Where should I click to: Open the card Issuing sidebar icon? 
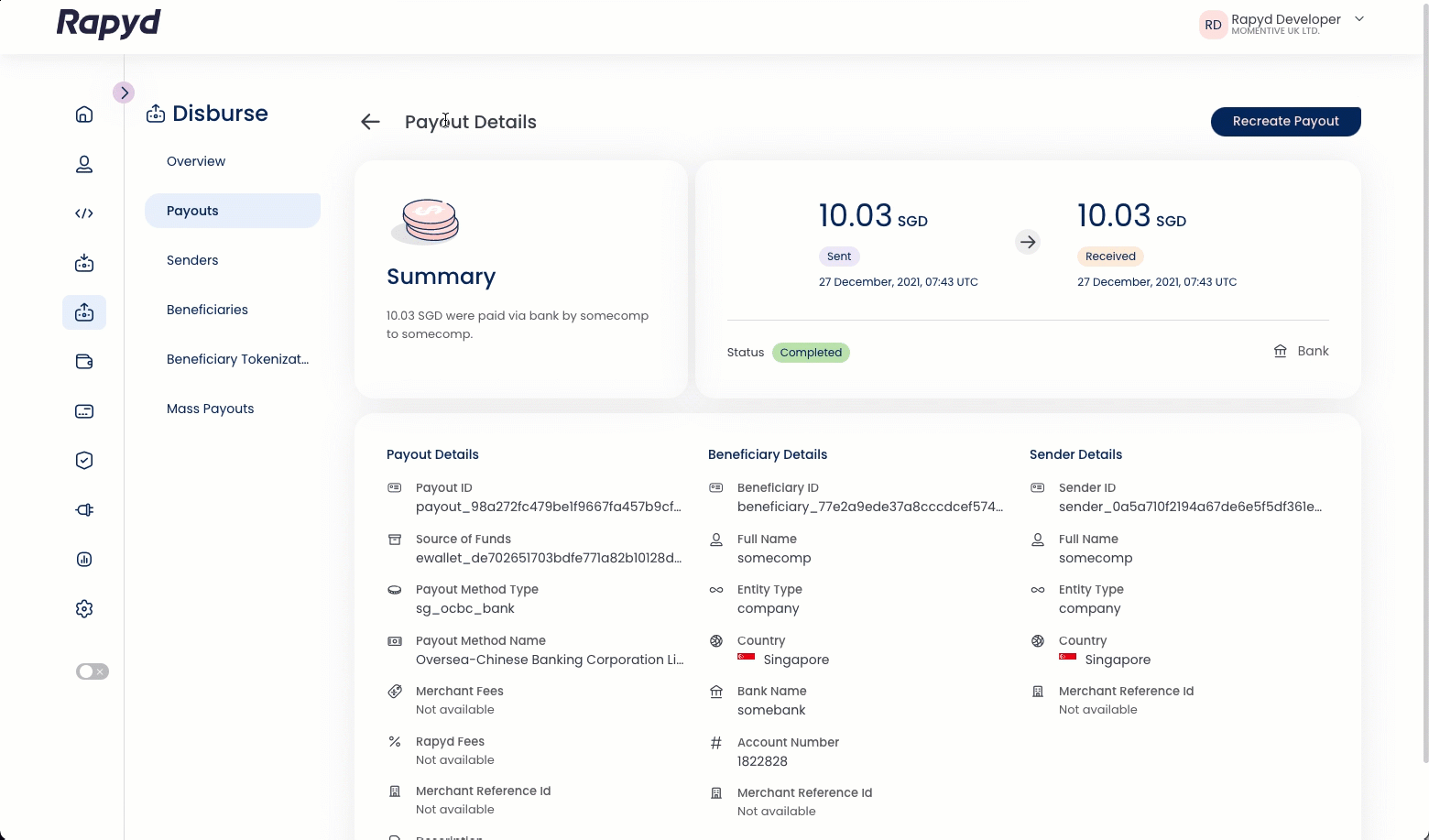coord(84,411)
